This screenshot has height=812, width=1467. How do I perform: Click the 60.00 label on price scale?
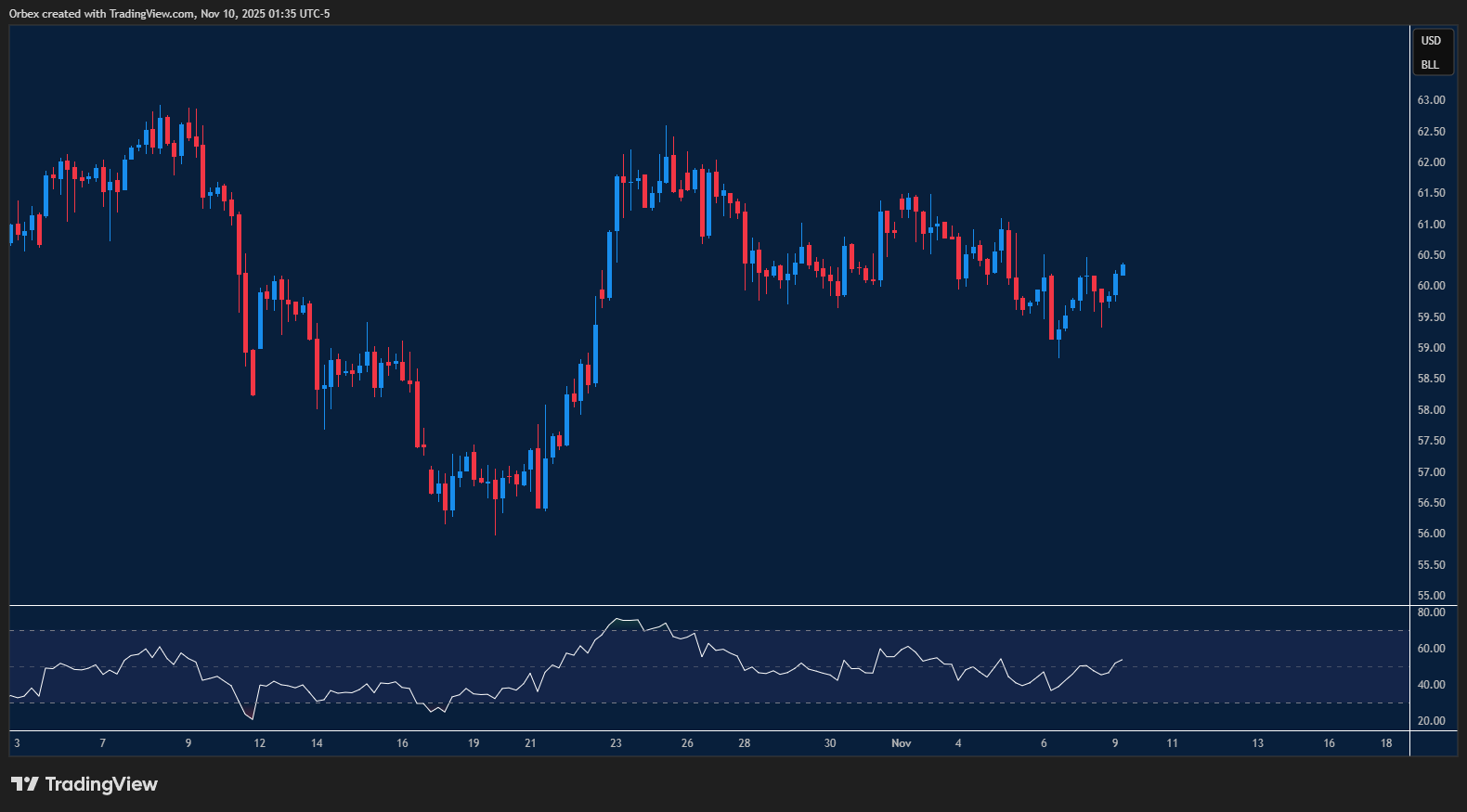point(1431,286)
